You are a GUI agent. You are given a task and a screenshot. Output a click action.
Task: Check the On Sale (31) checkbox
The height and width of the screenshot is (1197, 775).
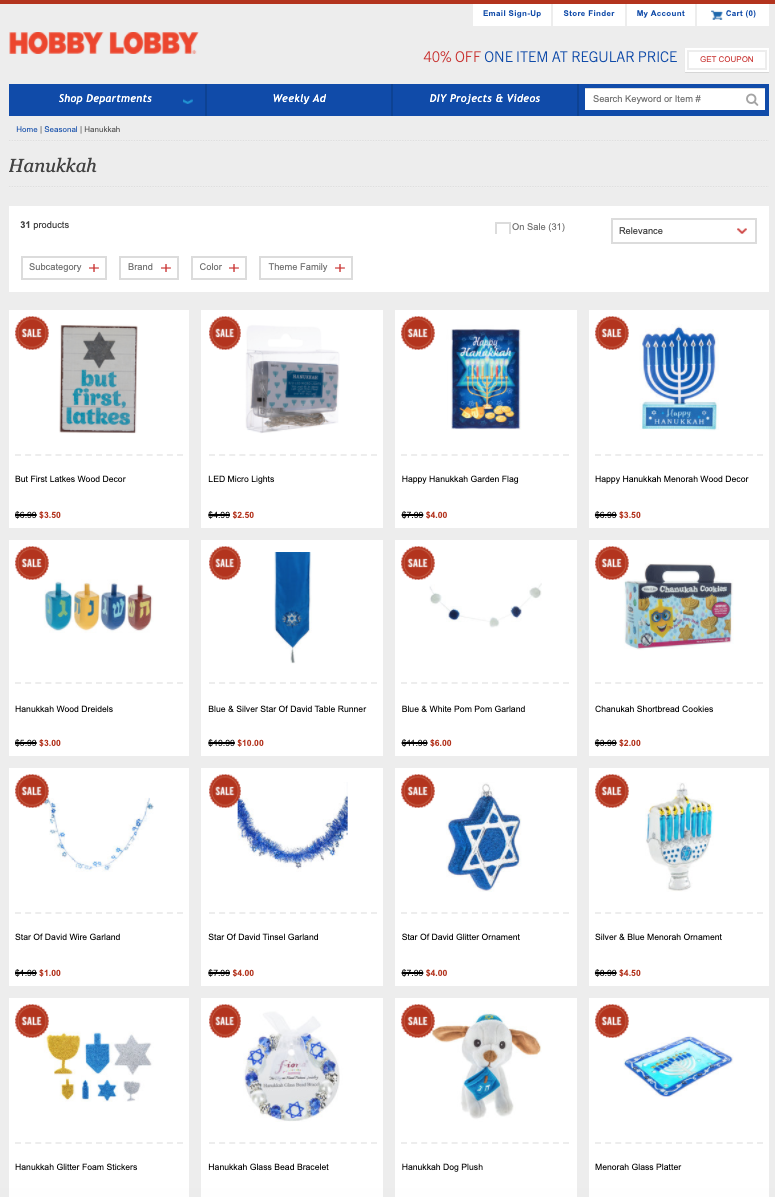click(x=502, y=227)
